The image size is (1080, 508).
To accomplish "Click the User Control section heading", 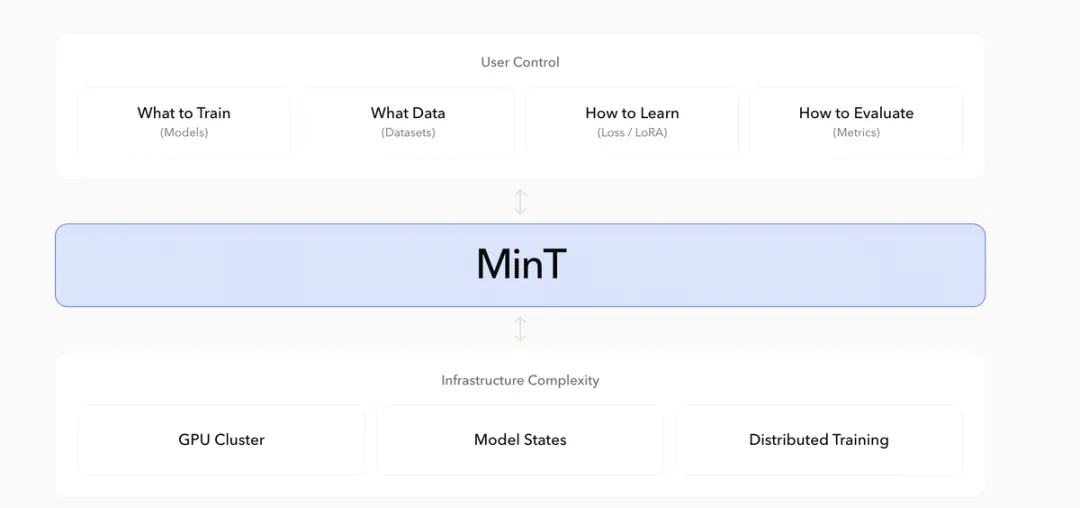I will (520, 62).
